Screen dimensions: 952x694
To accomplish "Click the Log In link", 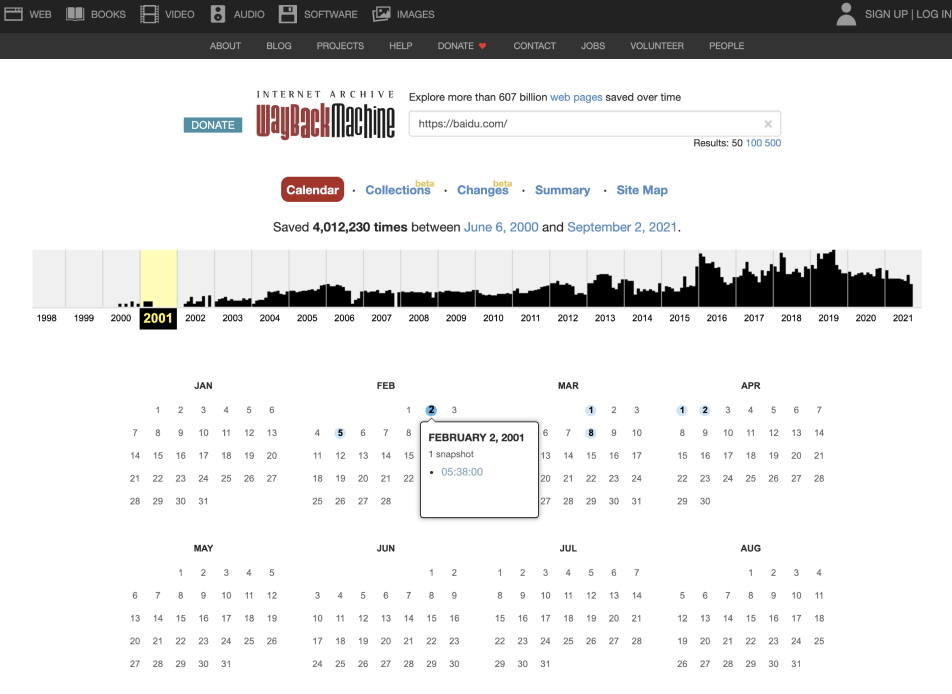I will click(934, 14).
